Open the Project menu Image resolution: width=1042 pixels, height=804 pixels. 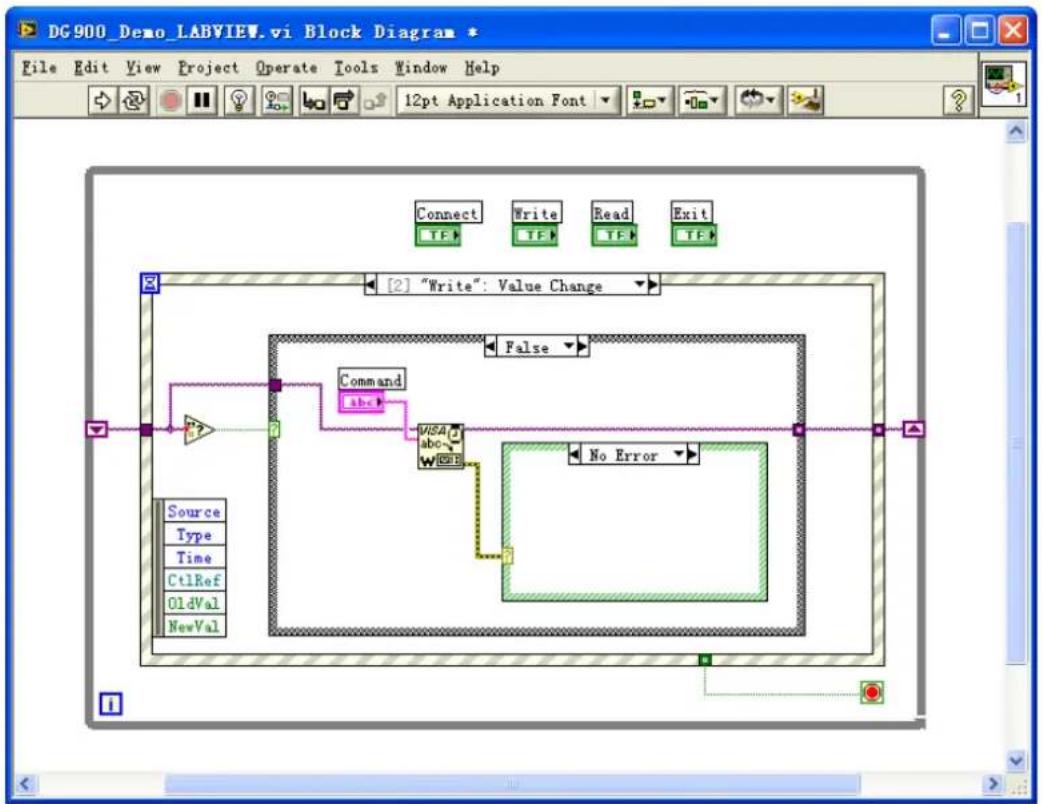coord(208,68)
